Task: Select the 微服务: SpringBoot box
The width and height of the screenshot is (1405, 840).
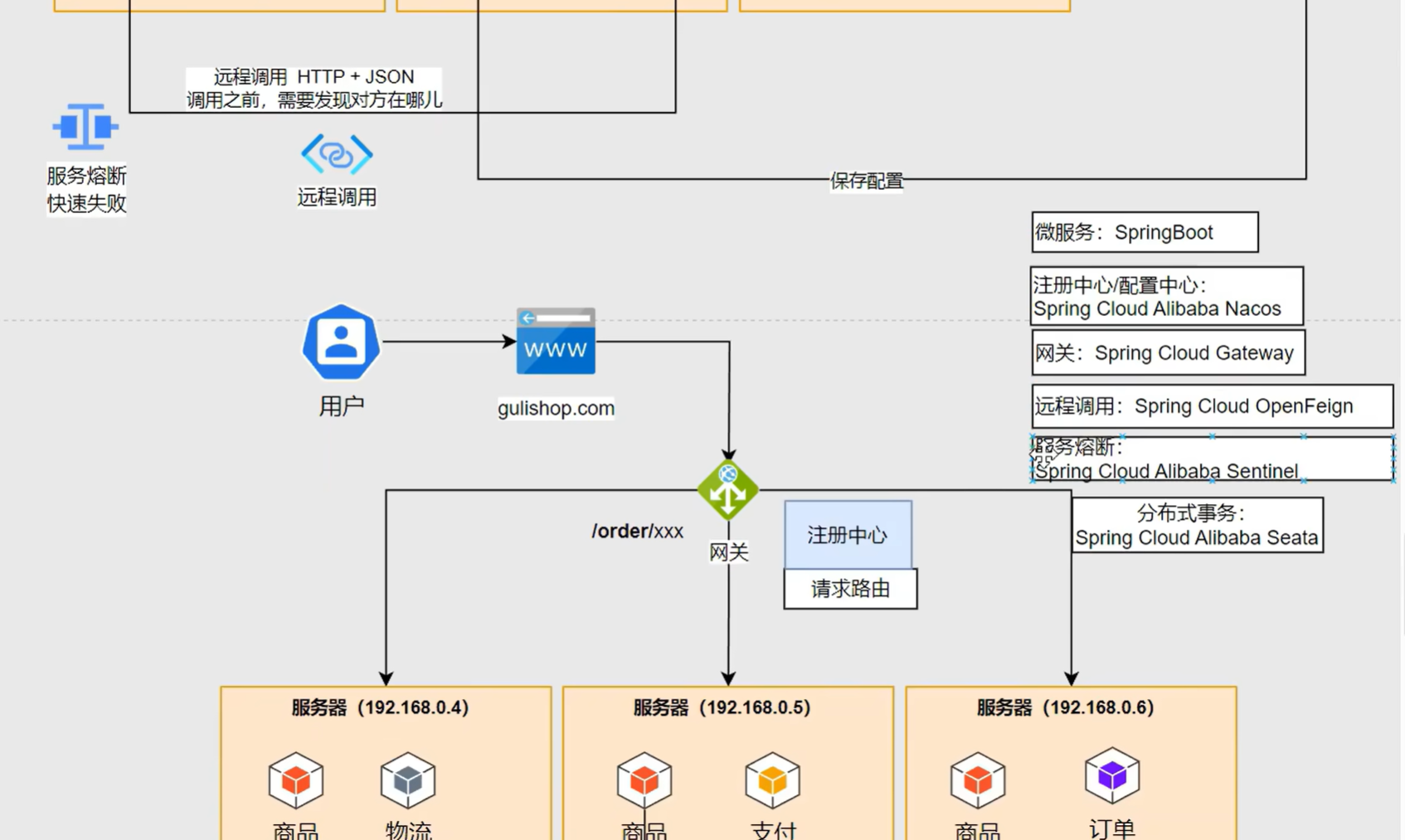Action: [x=1145, y=232]
